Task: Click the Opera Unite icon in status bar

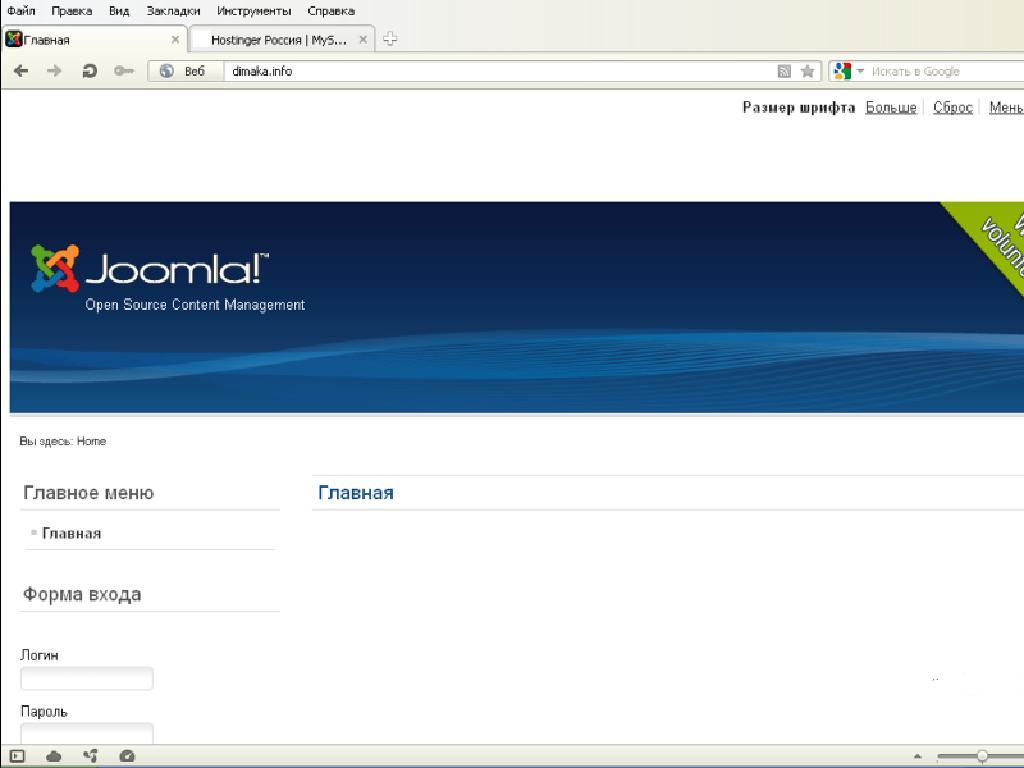Action: 91,756
